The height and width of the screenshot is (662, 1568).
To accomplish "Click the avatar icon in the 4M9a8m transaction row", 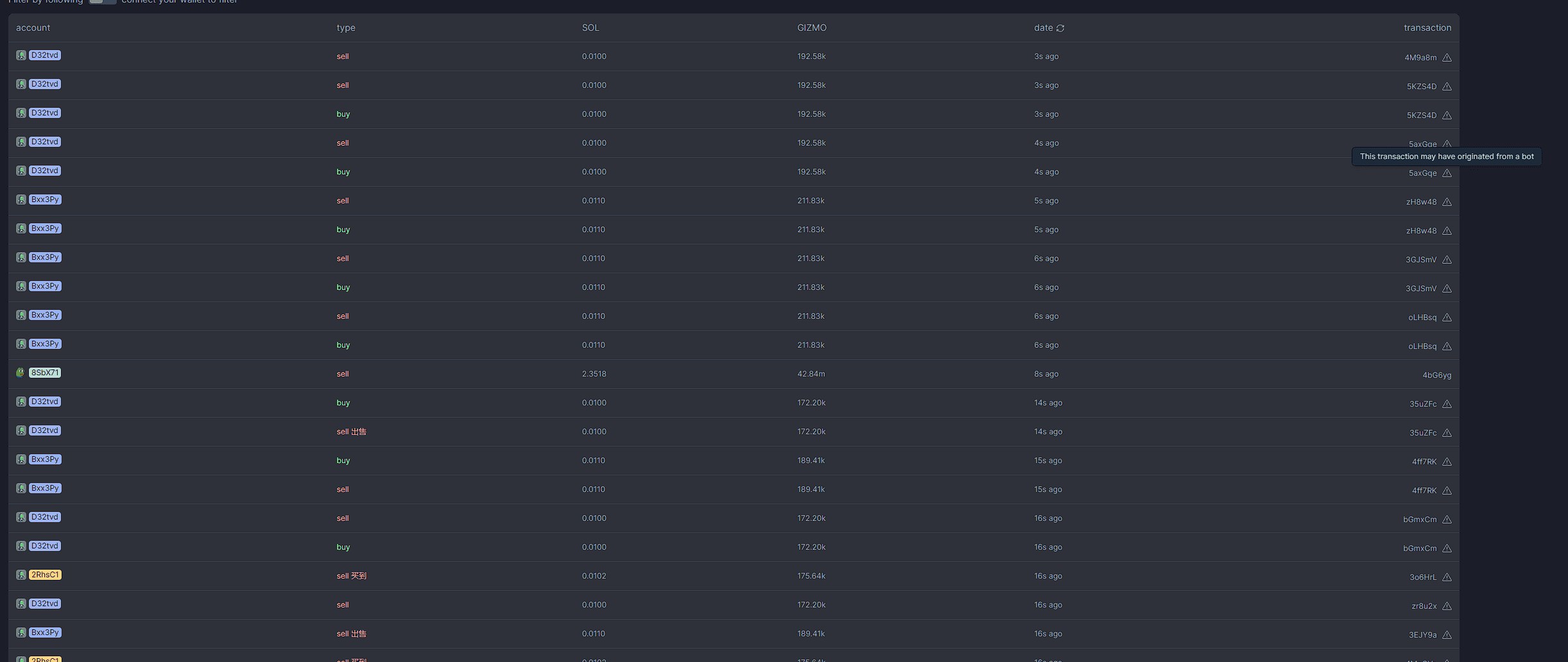I will 21,55.
